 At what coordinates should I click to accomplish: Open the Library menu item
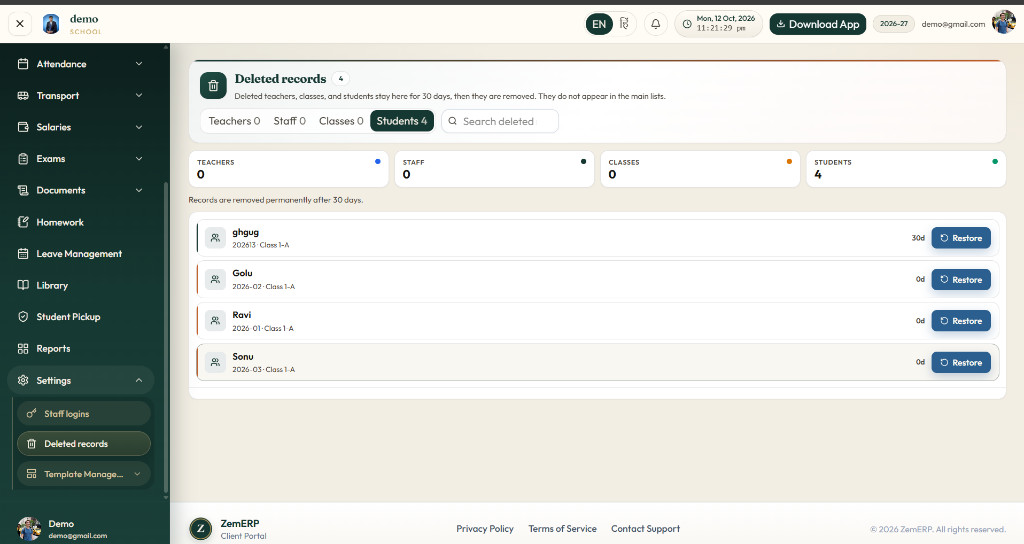coord(81,285)
